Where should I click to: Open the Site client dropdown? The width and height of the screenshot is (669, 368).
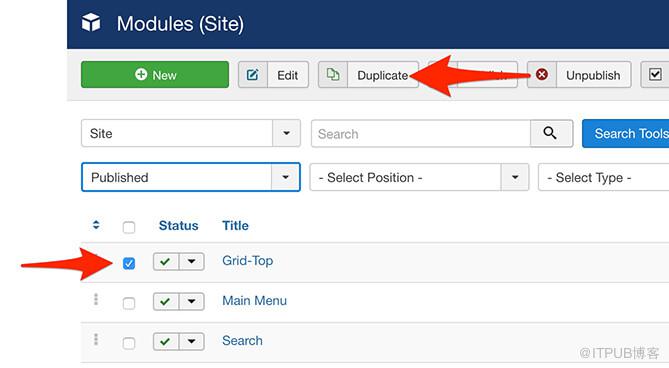coord(190,133)
